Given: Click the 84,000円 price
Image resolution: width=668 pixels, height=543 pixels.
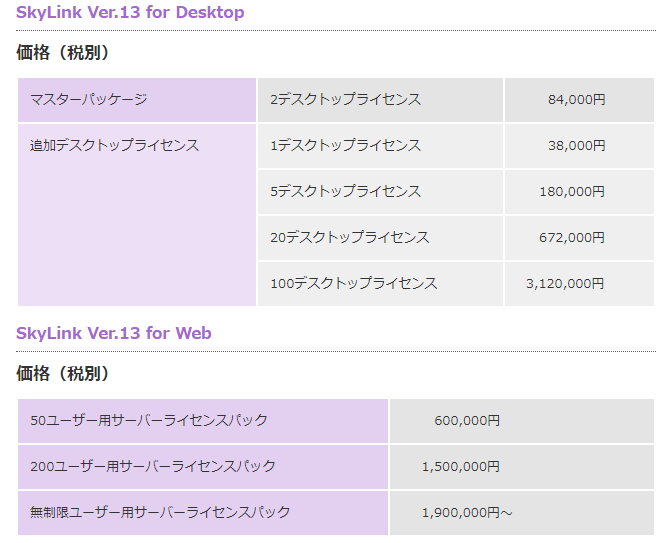Looking at the screenshot, I should [x=576, y=99].
